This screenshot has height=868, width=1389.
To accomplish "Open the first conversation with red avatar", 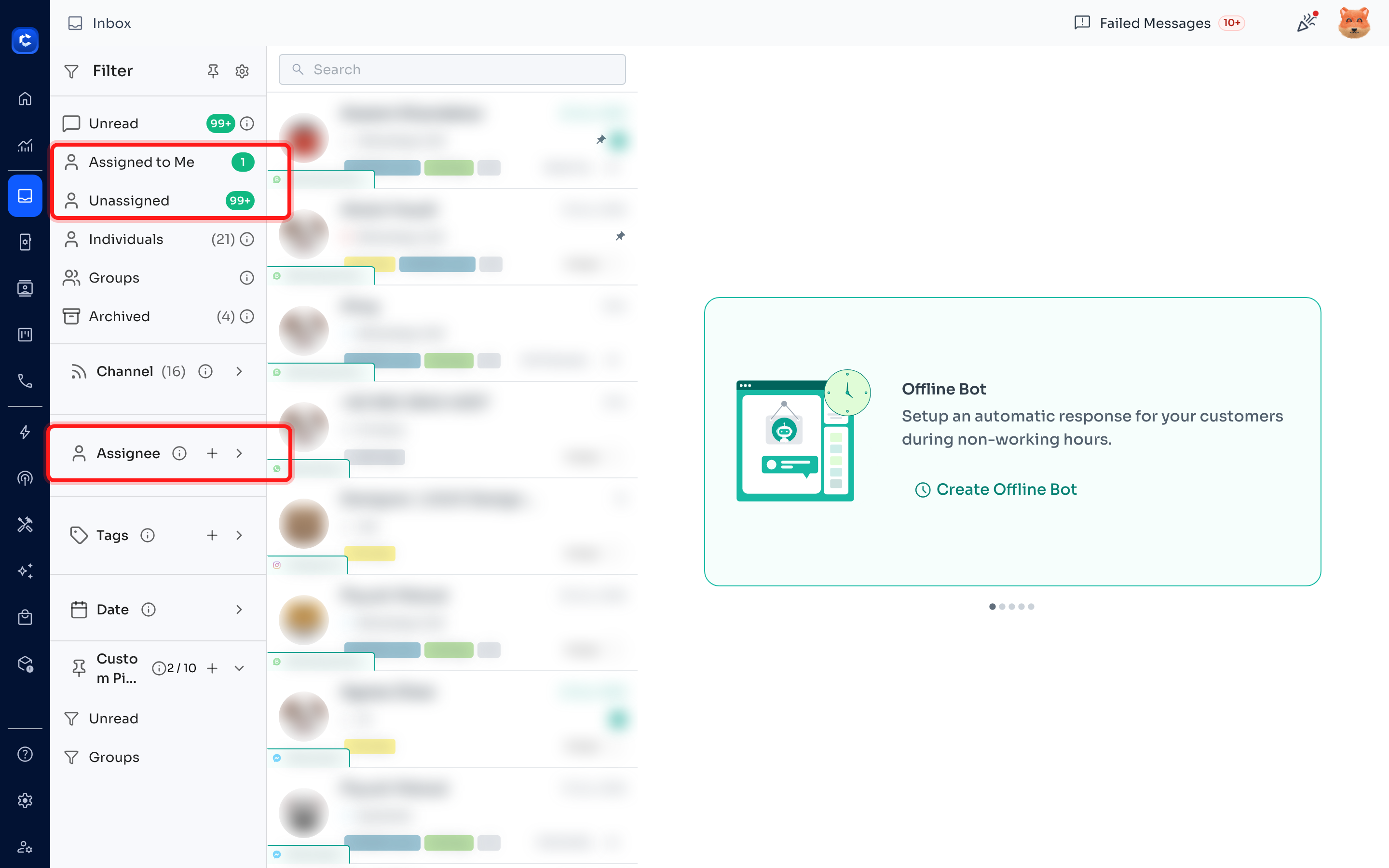I will (452, 141).
